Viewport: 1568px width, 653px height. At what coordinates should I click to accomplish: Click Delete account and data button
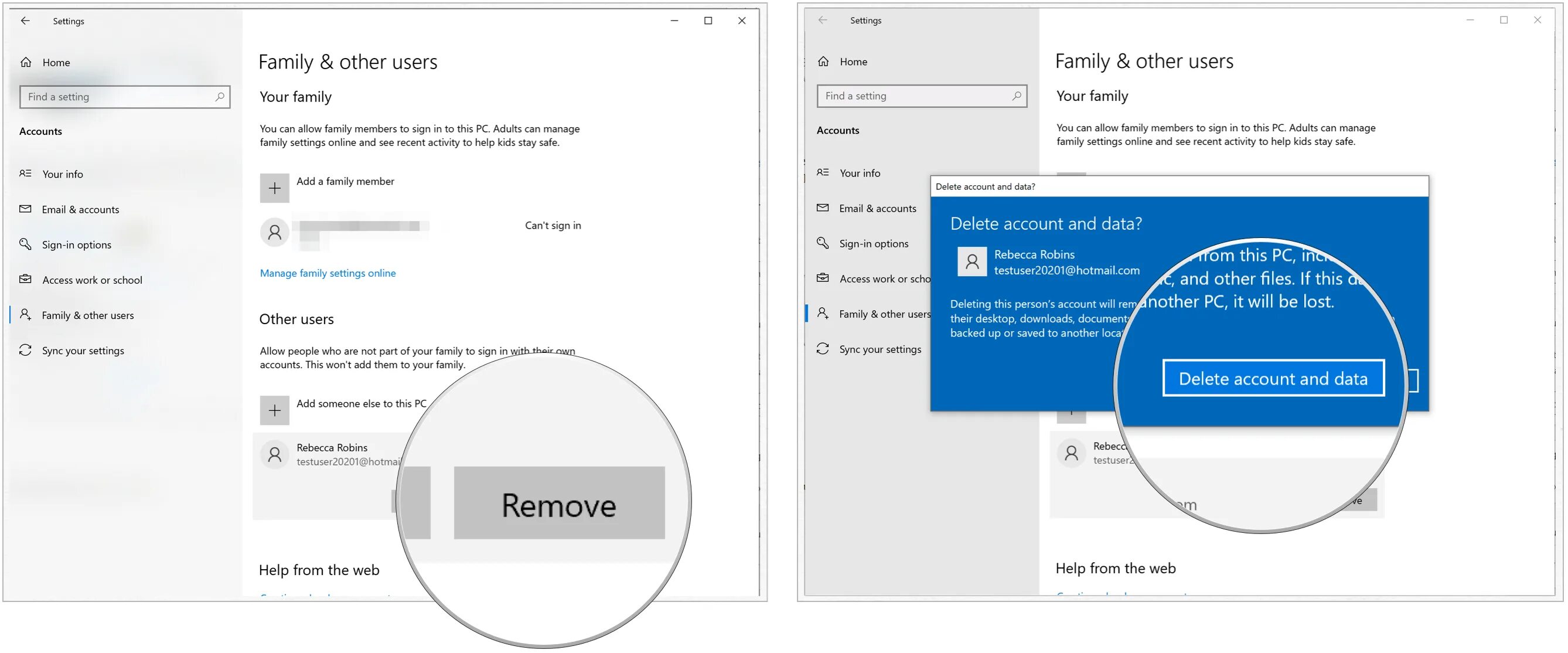pyautogui.click(x=1273, y=378)
